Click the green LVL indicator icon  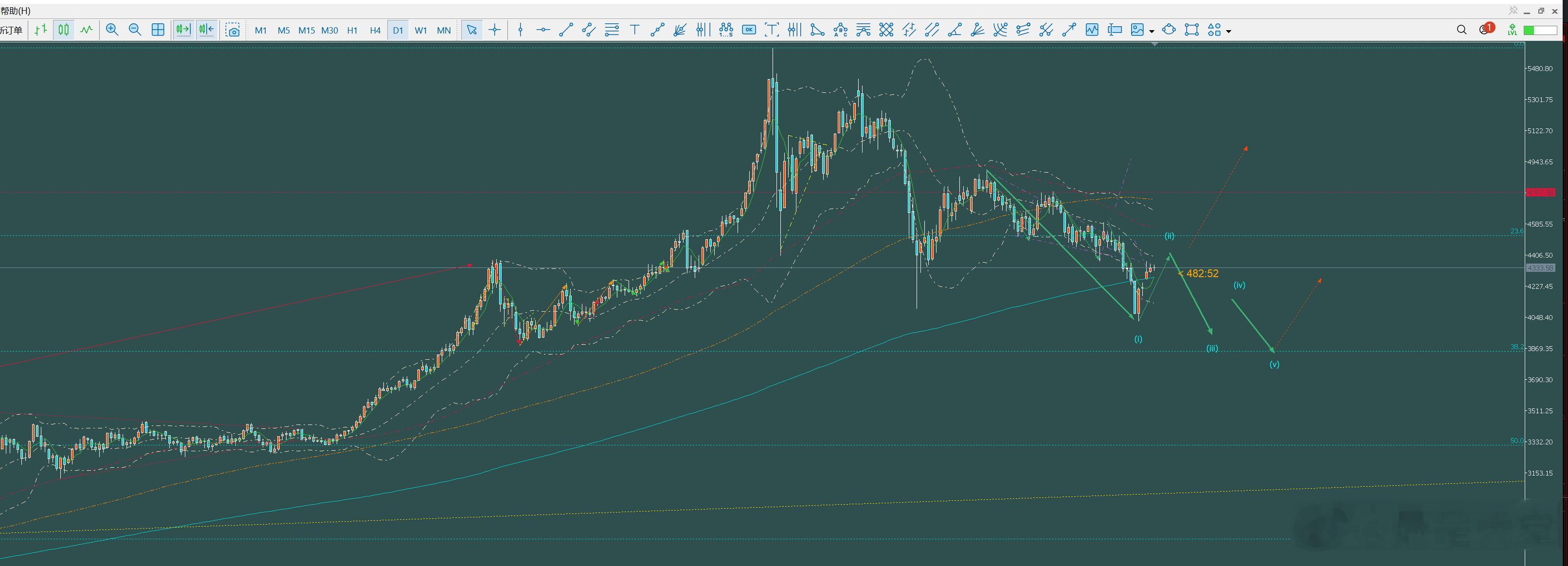pyautogui.click(x=1512, y=30)
